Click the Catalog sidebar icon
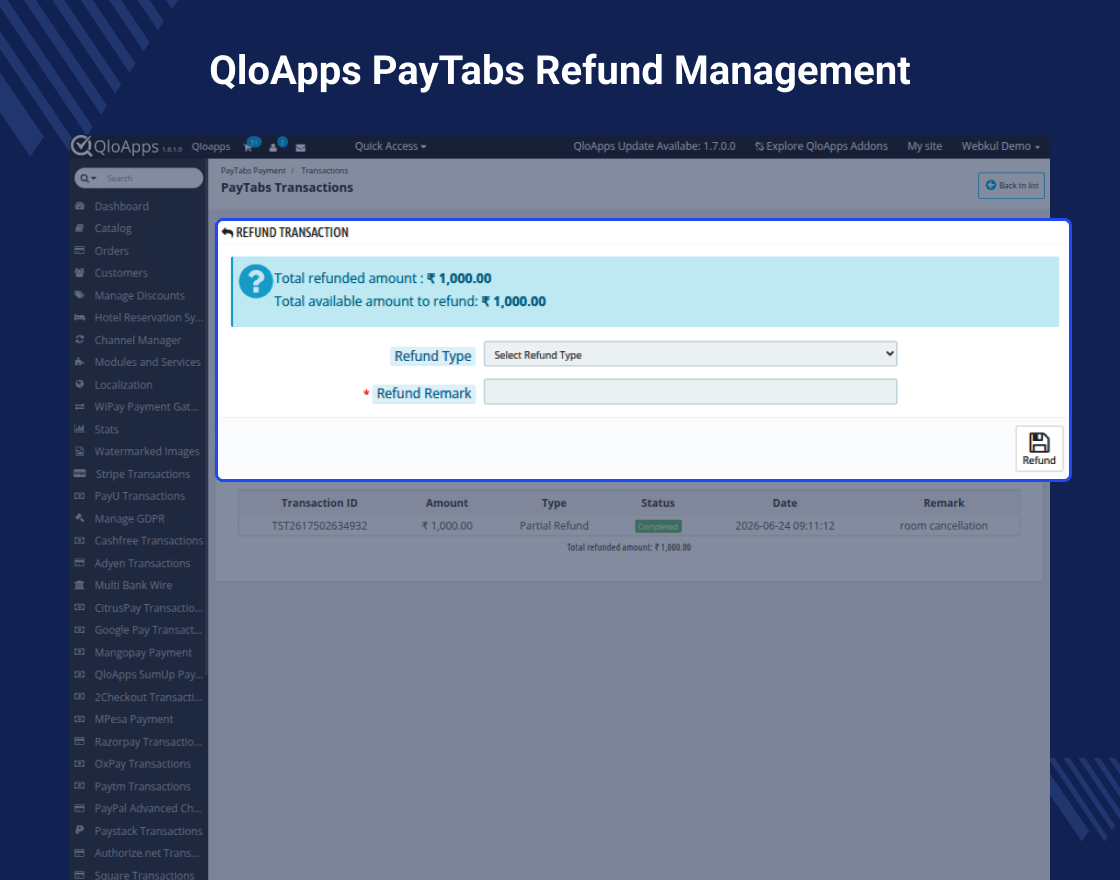Image resolution: width=1120 pixels, height=880 pixels. pyautogui.click(x=79, y=228)
